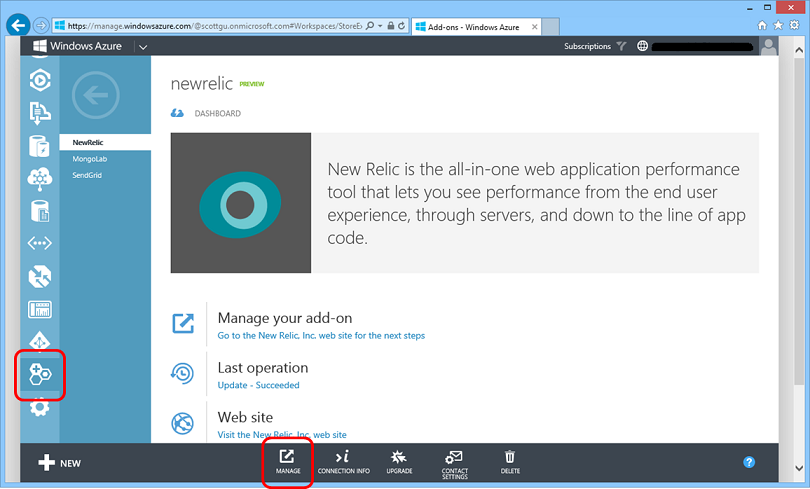The width and height of the screenshot is (810, 489).
Task: Open the Active Directory sidebar icon
Action: tap(40, 341)
